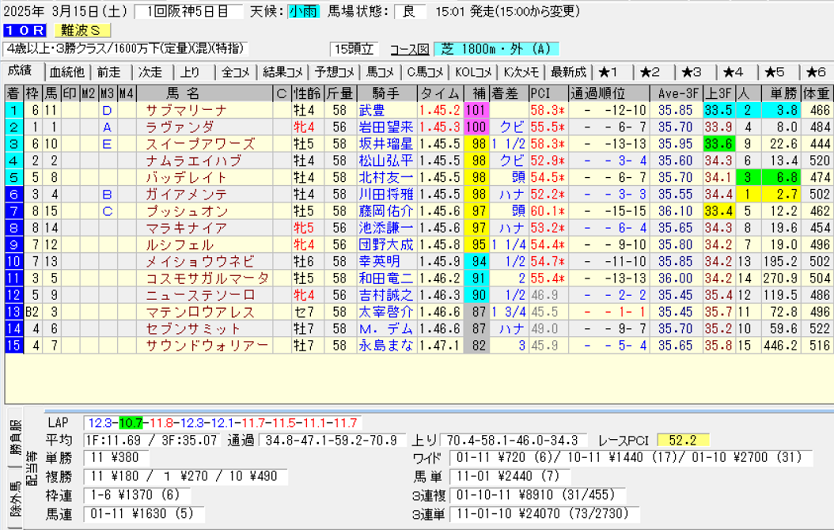
Task: Click the 騎手 column header
Action: 385,93
